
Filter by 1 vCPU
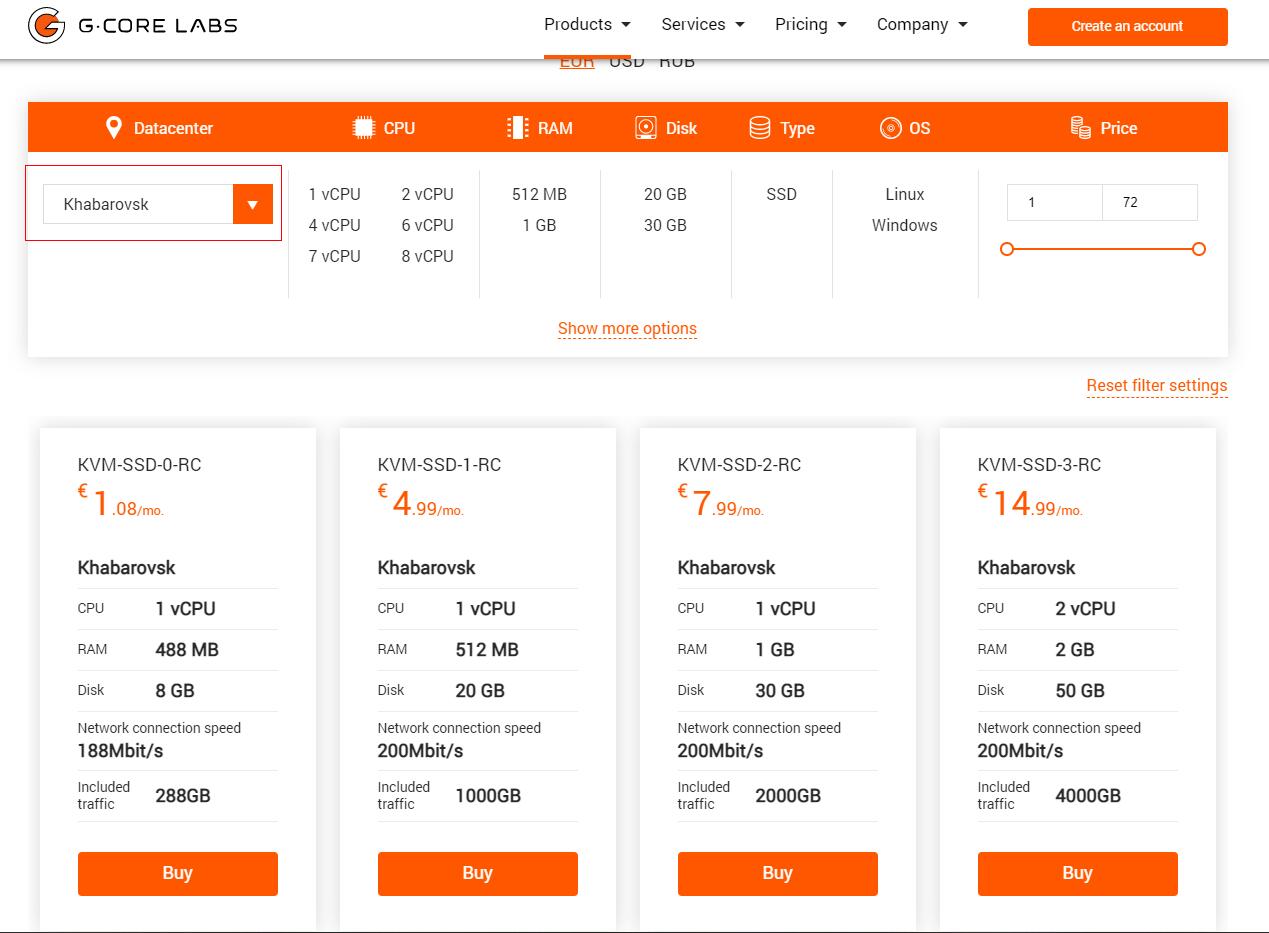click(334, 194)
